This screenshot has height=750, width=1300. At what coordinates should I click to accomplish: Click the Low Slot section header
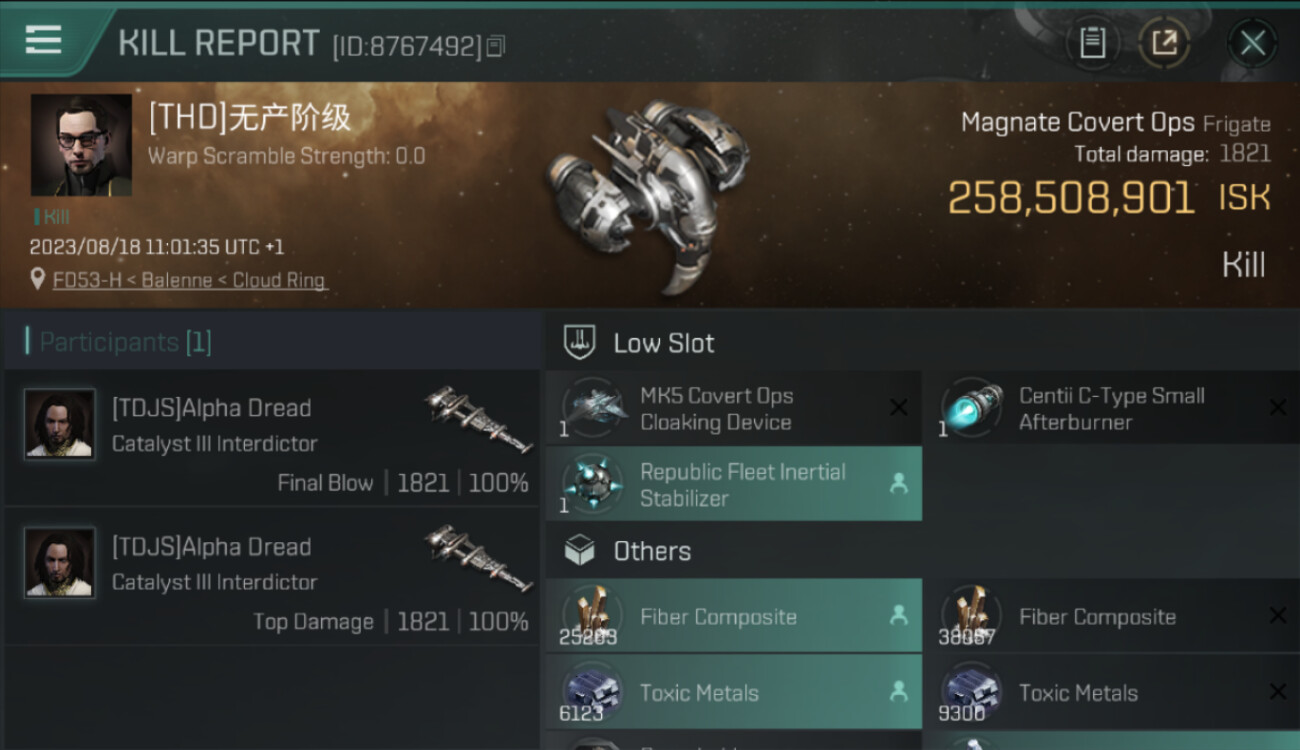(663, 343)
